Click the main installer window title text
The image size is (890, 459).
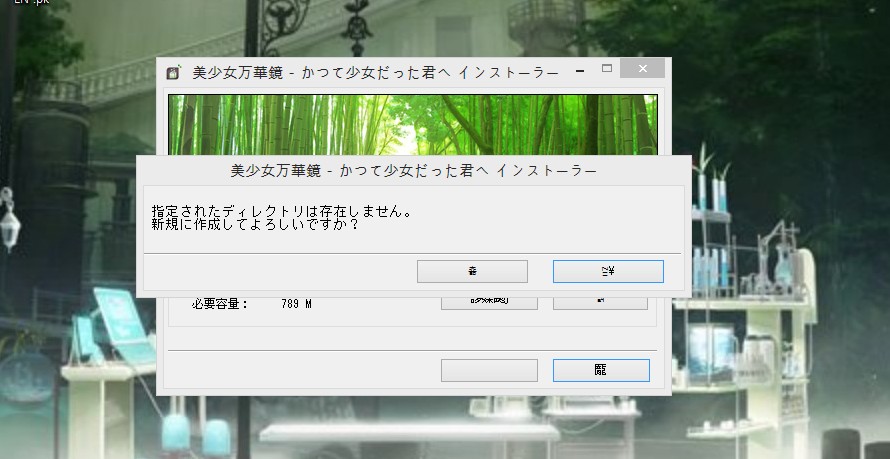tap(374, 72)
